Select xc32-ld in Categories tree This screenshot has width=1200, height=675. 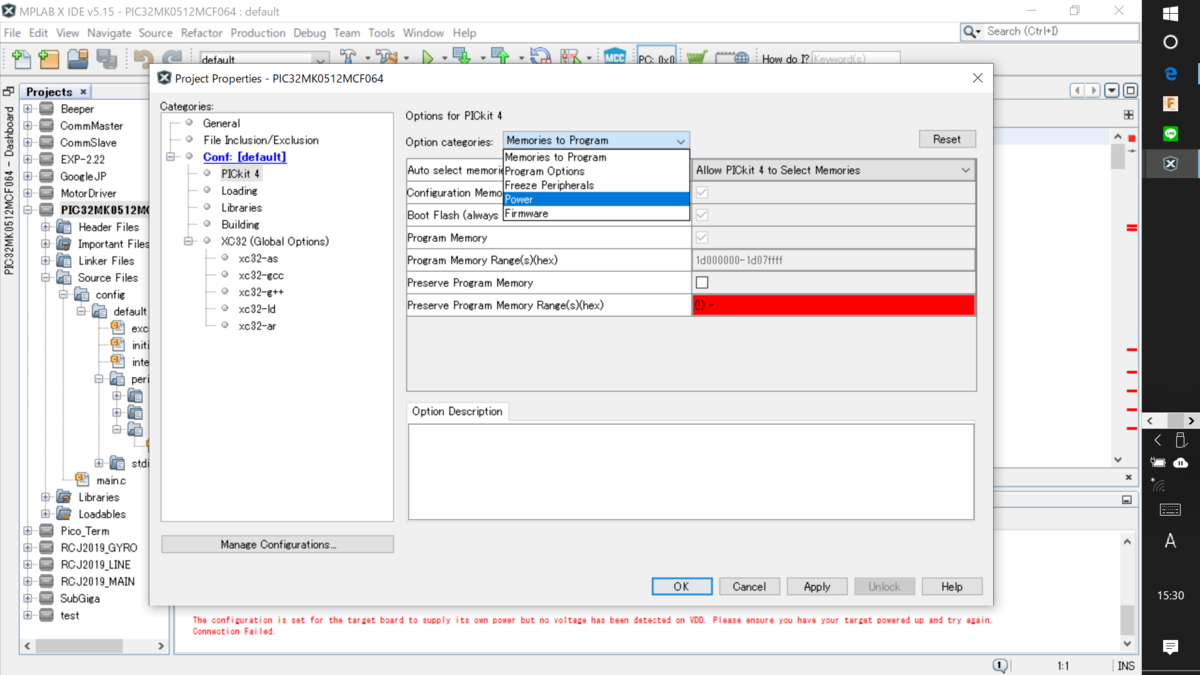[257, 309]
